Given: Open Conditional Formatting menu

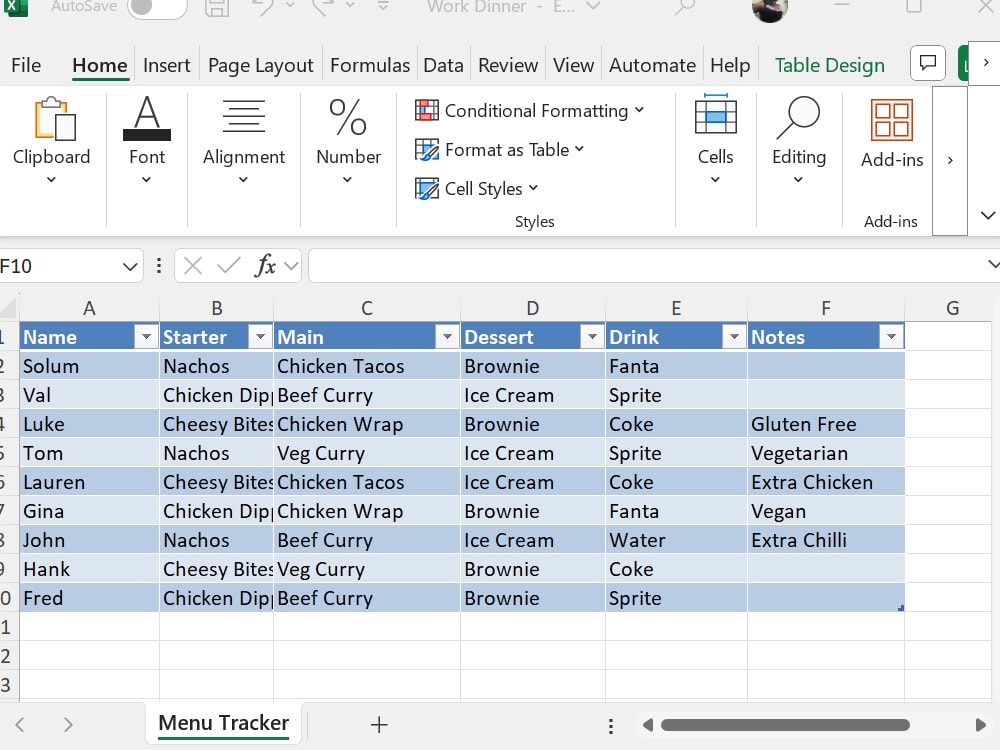Looking at the screenshot, I should click(x=529, y=110).
